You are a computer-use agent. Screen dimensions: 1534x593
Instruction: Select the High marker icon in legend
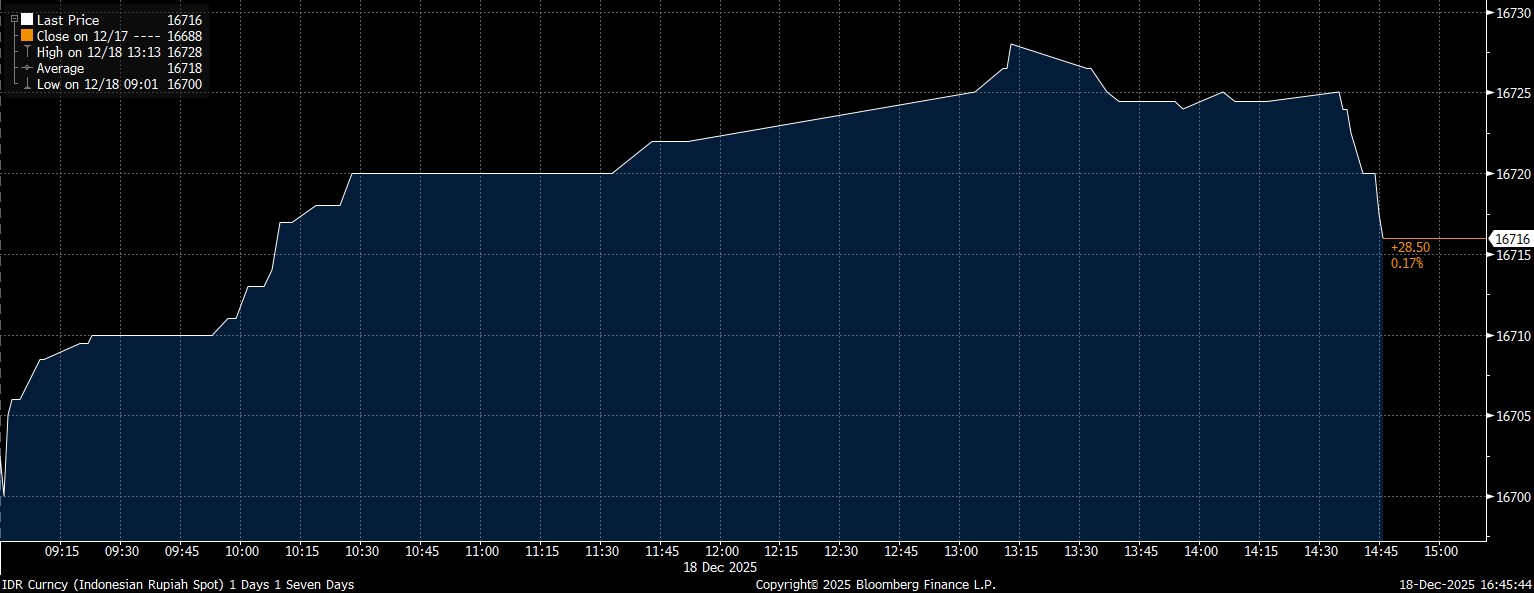[x=27, y=52]
